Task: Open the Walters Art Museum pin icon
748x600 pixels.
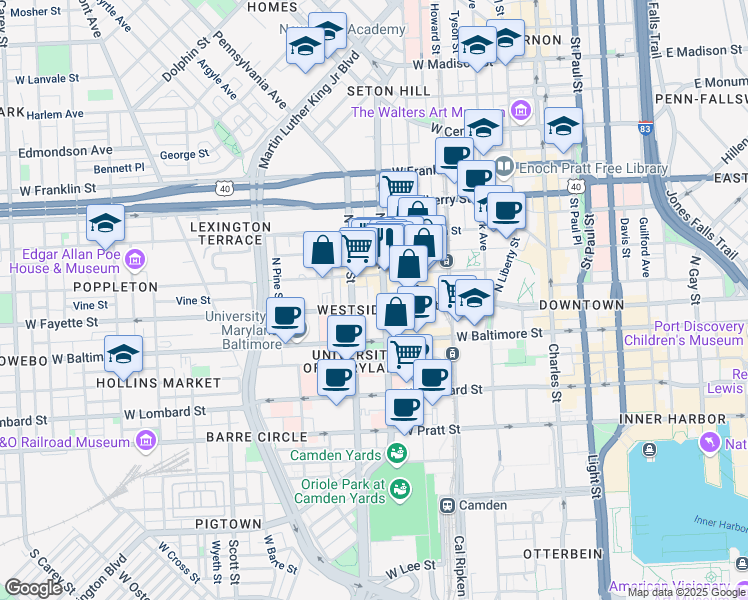Action: click(520, 112)
